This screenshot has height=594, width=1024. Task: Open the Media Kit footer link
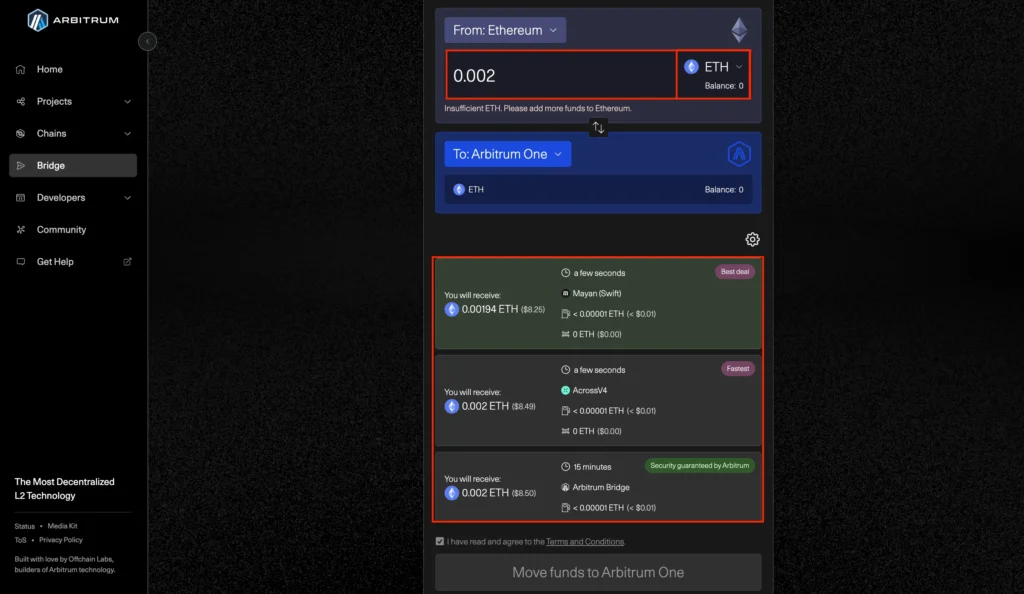tap(62, 526)
